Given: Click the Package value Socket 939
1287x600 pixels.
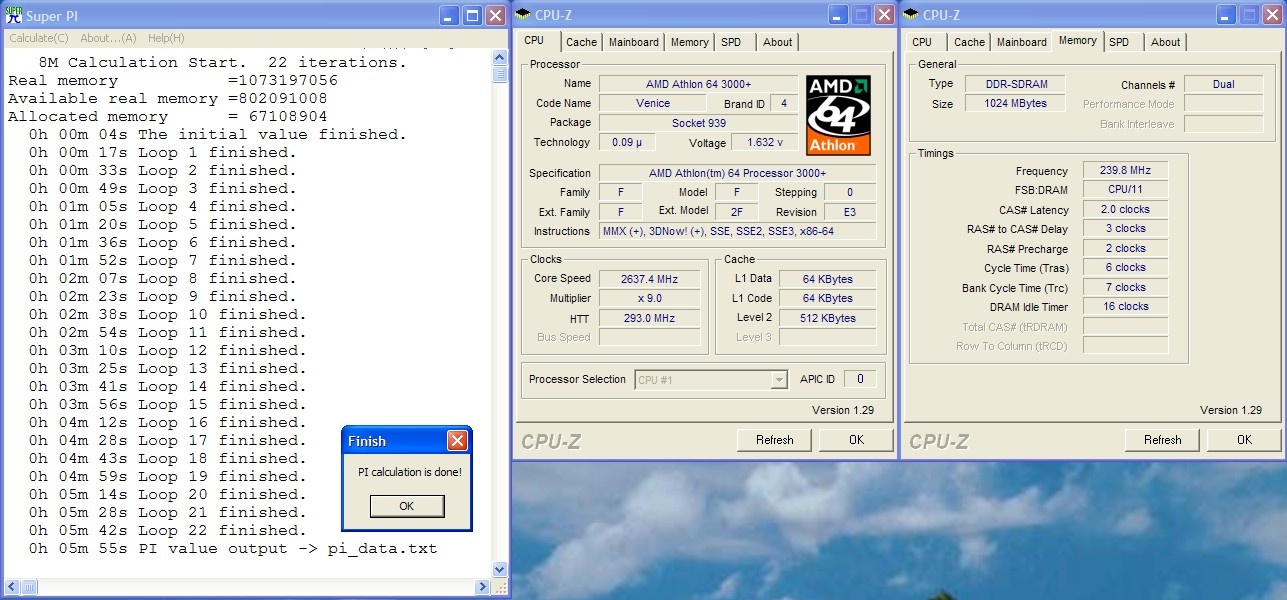Looking at the screenshot, I should pos(697,123).
